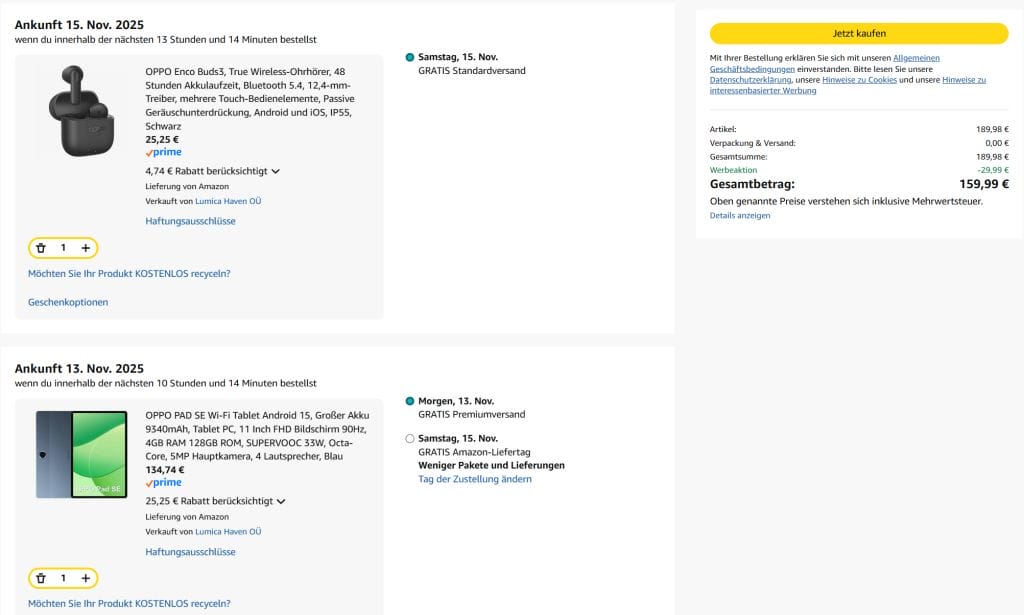Select Samstag, 15. Nov. Amazon-Liefertag for tablet
1024x615 pixels.
click(x=410, y=439)
